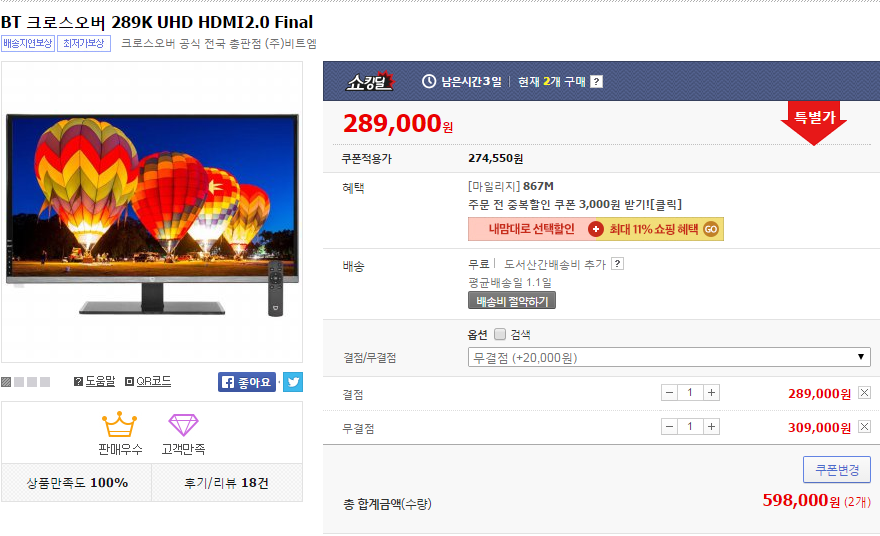Open the 도움말 help icon

click(94, 381)
